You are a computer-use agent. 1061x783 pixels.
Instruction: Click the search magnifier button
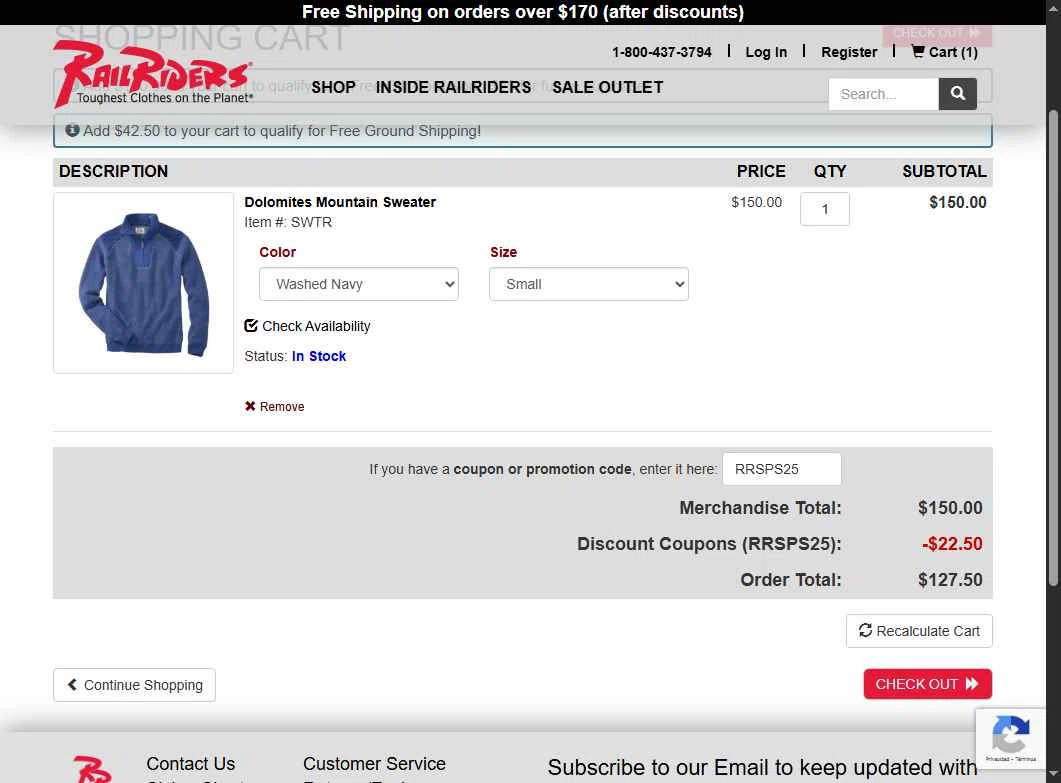[x=957, y=93]
